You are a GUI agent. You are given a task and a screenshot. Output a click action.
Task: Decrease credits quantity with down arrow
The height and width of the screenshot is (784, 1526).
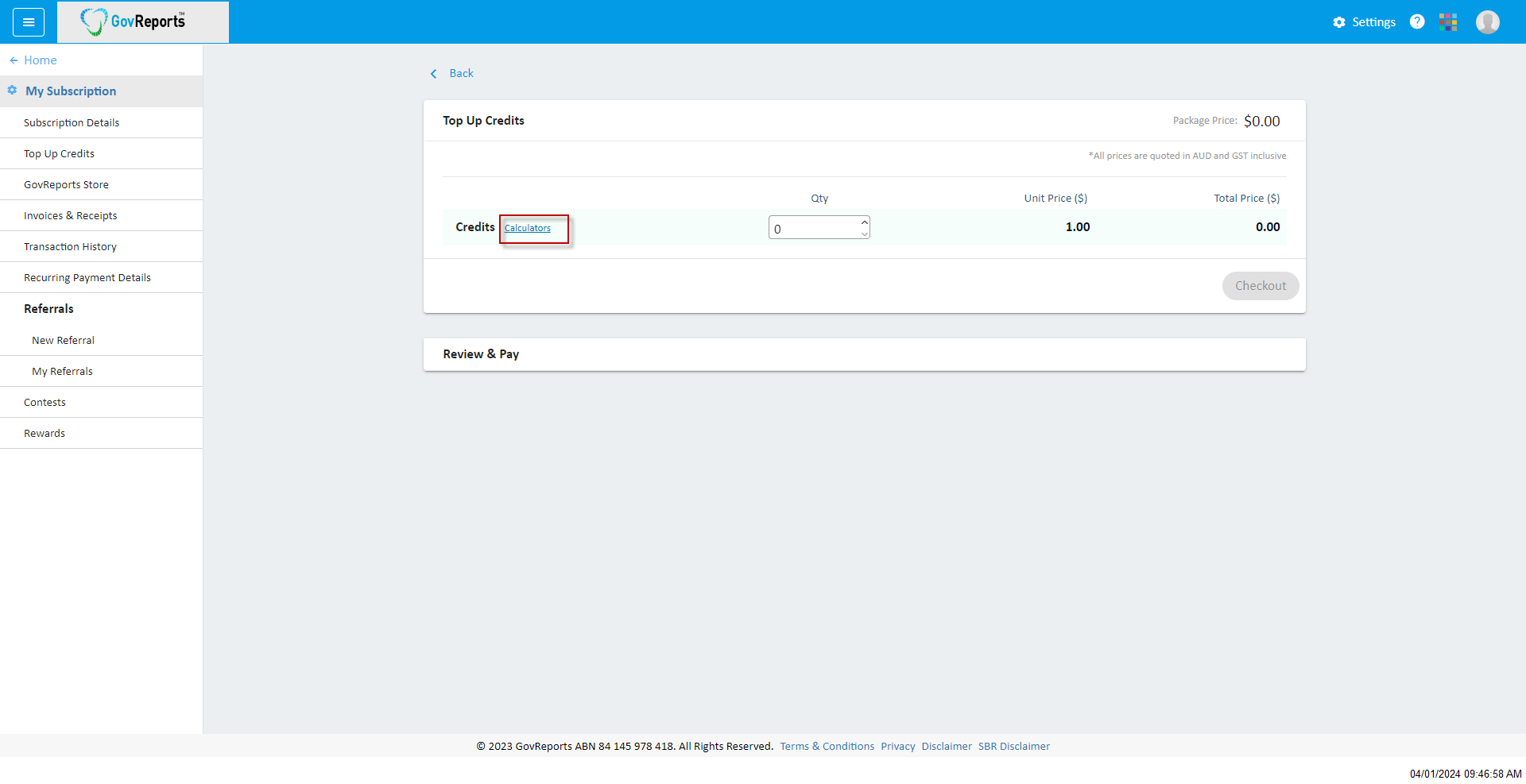(x=865, y=234)
